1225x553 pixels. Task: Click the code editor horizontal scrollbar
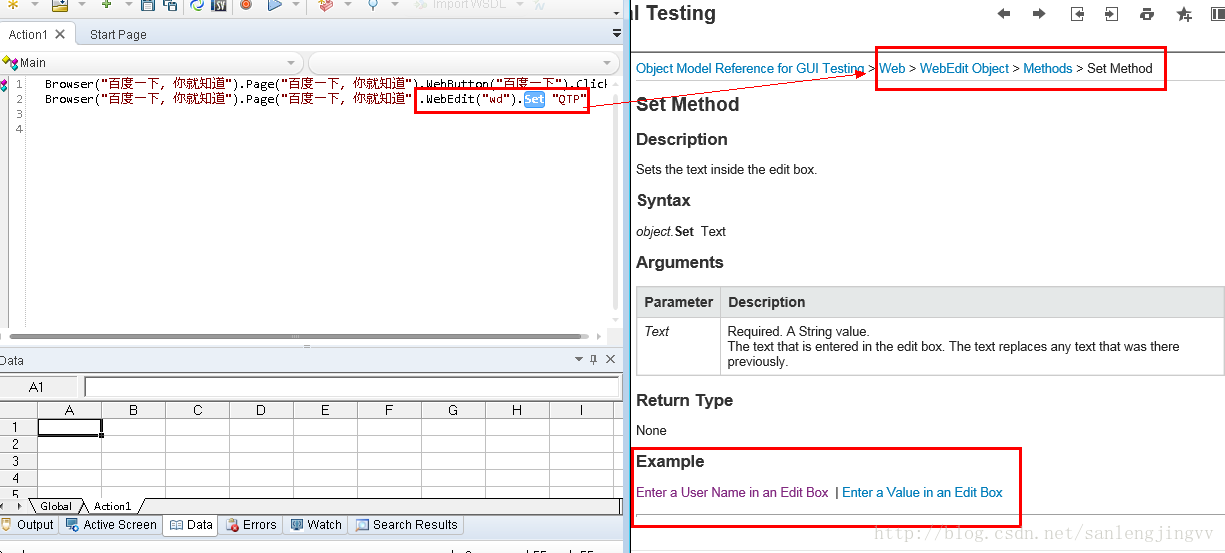point(300,337)
